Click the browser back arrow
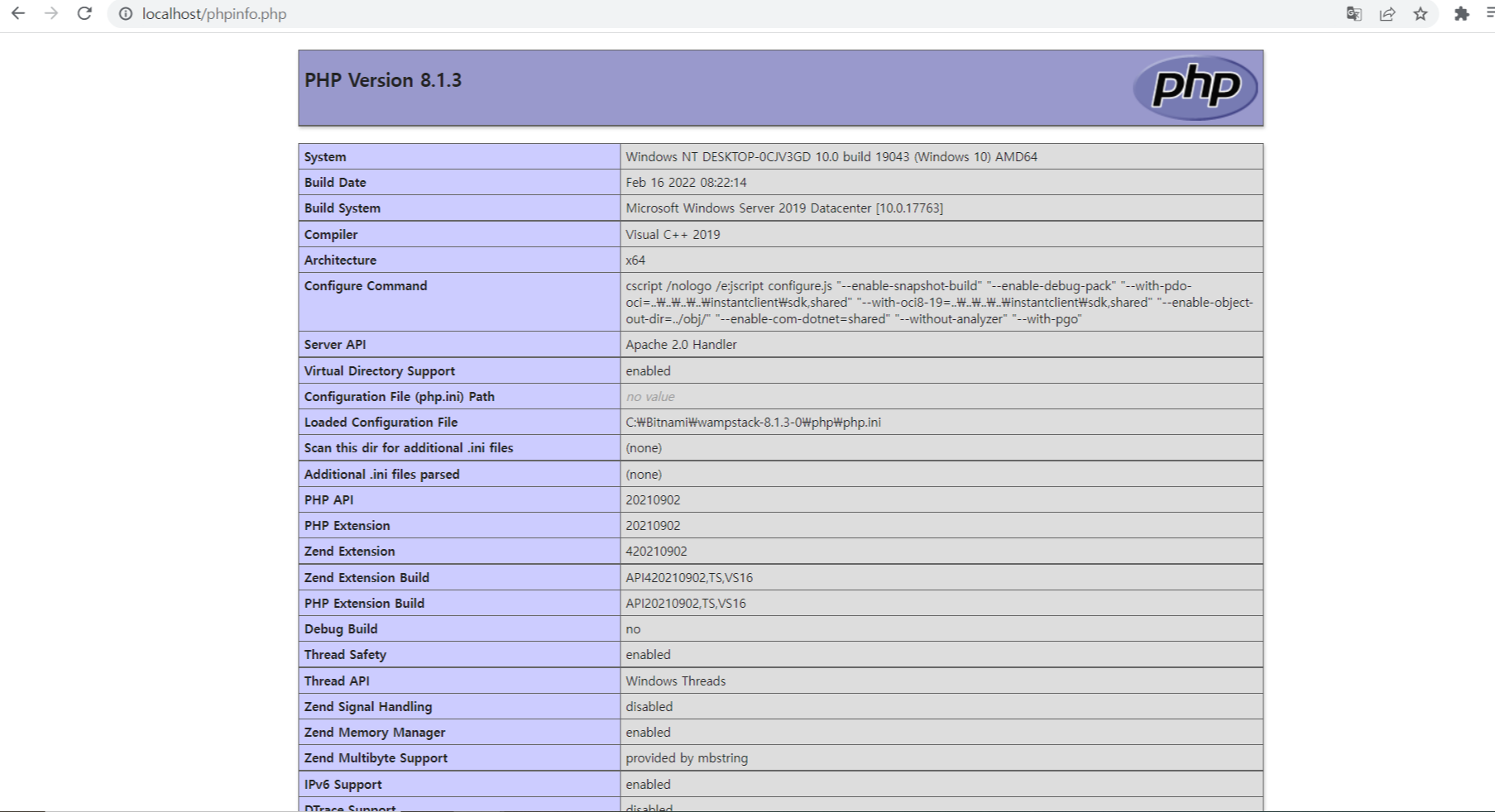The width and height of the screenshot is (1495, 812). [x=18, y=14]
